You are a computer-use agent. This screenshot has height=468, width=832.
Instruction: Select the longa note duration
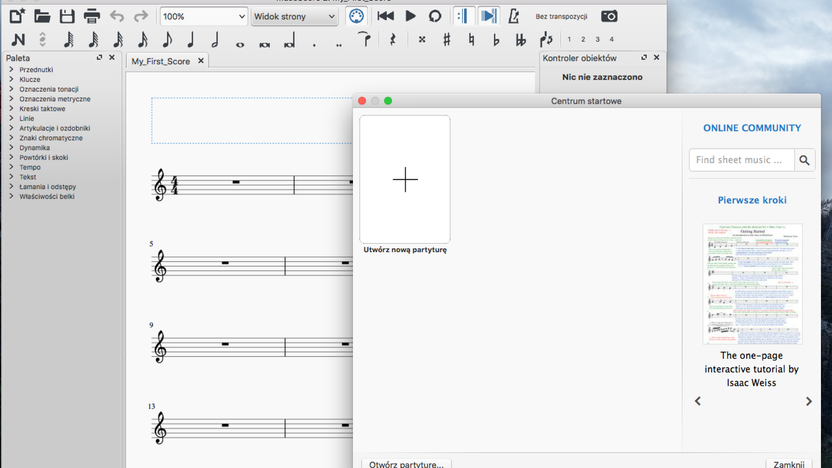click(x=289, y=41)
